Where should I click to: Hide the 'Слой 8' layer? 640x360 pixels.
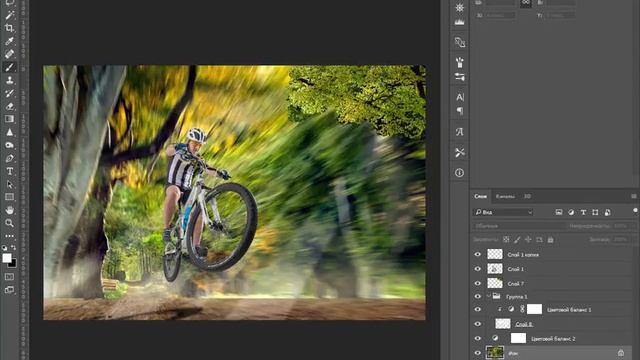point(478,324)
